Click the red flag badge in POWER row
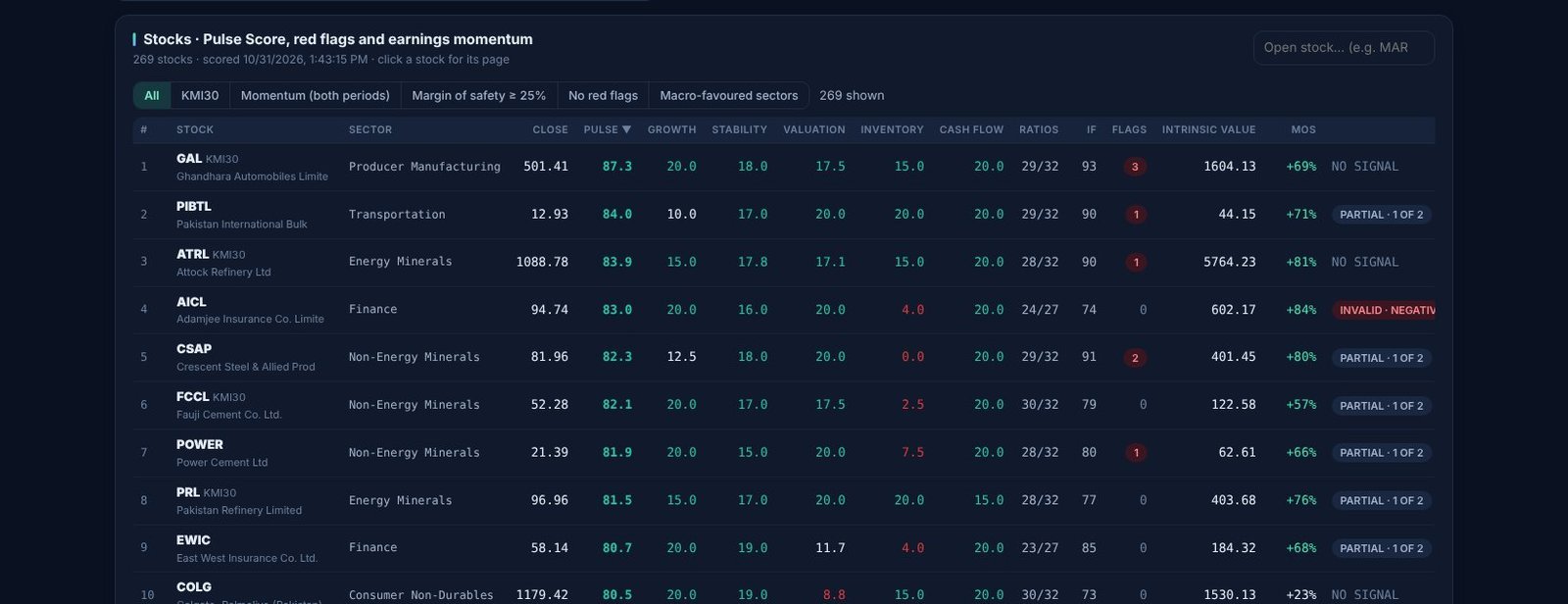This screenshot has height=604, width=1568. pyautogui.click(x=1135, y=453)
